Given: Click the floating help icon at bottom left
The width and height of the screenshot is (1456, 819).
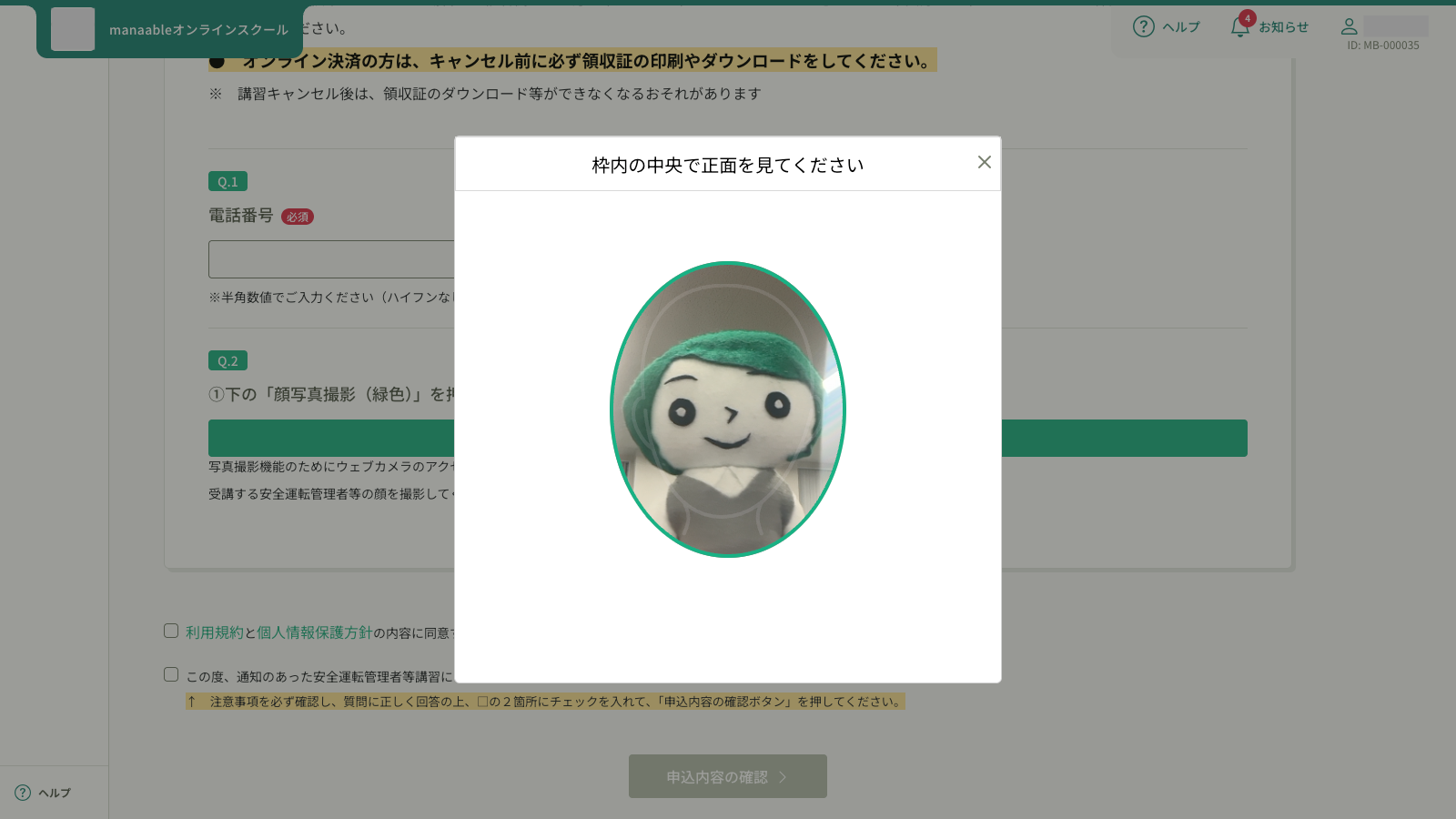Looking at the screenshot, I should pyautogui.click(x=25, y=793).
